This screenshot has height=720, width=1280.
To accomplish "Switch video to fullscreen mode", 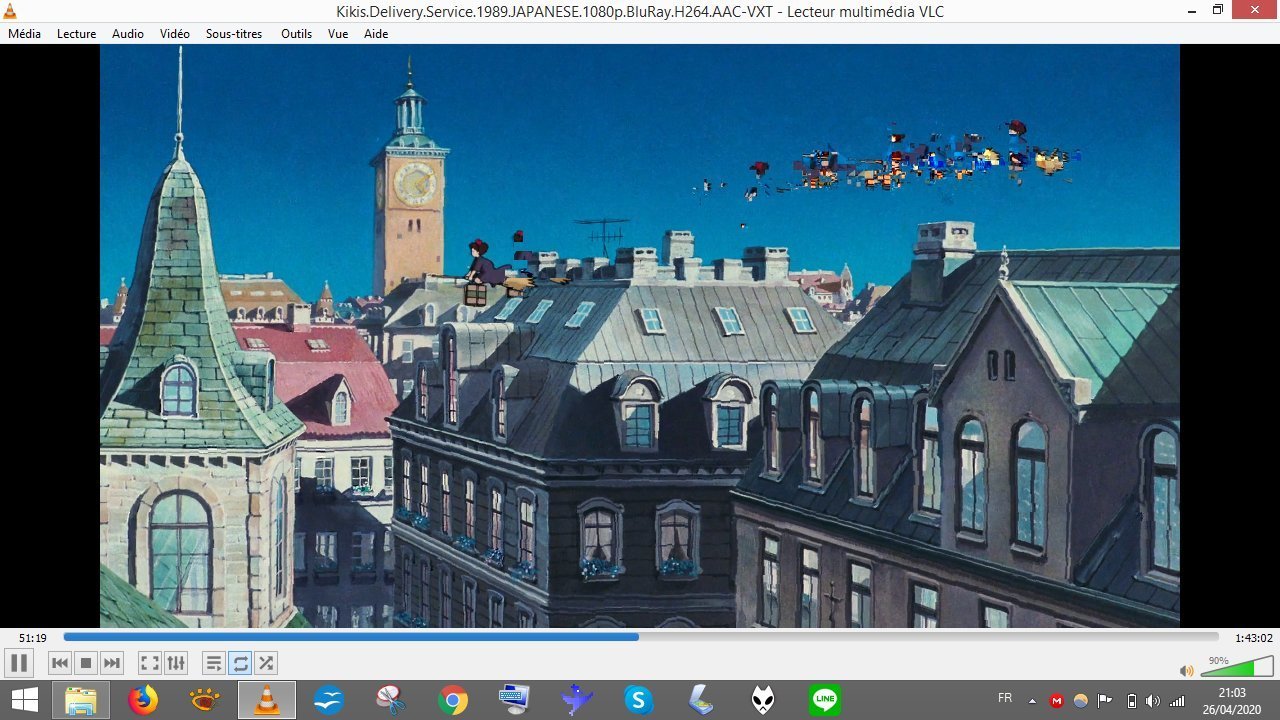I will 149,663.
